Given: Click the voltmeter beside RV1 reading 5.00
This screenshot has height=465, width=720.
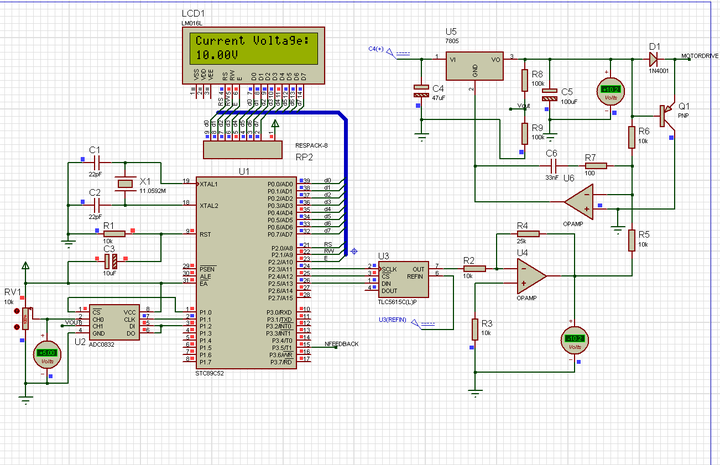Looking at the screenshot, I should [47, 354].
